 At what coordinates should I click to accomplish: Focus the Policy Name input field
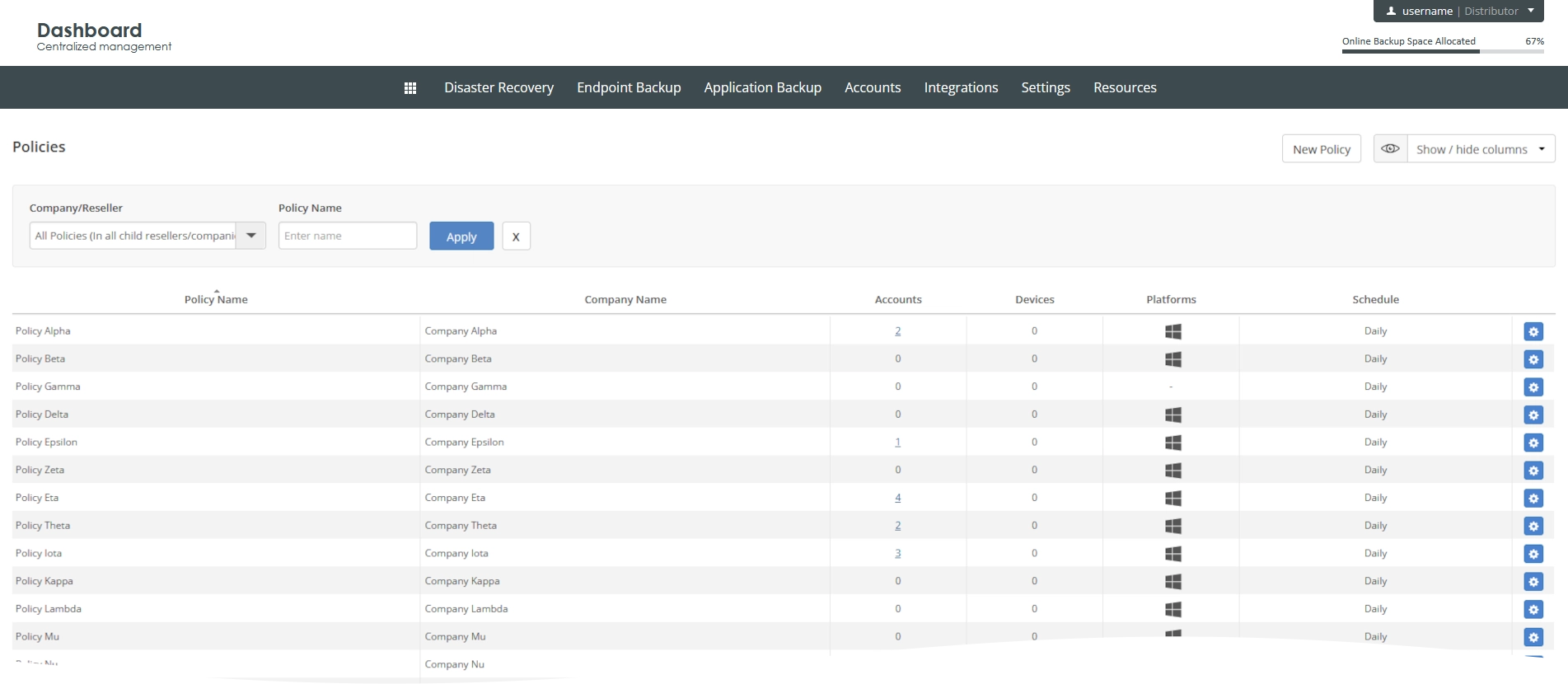[348, 236]
